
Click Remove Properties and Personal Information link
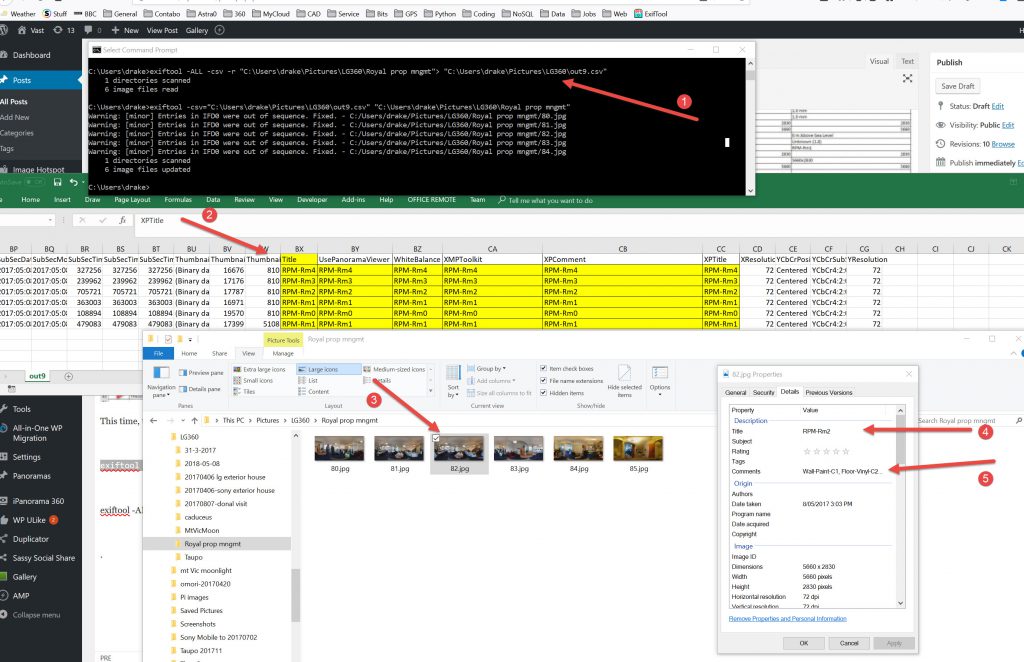tap(788, 619)
